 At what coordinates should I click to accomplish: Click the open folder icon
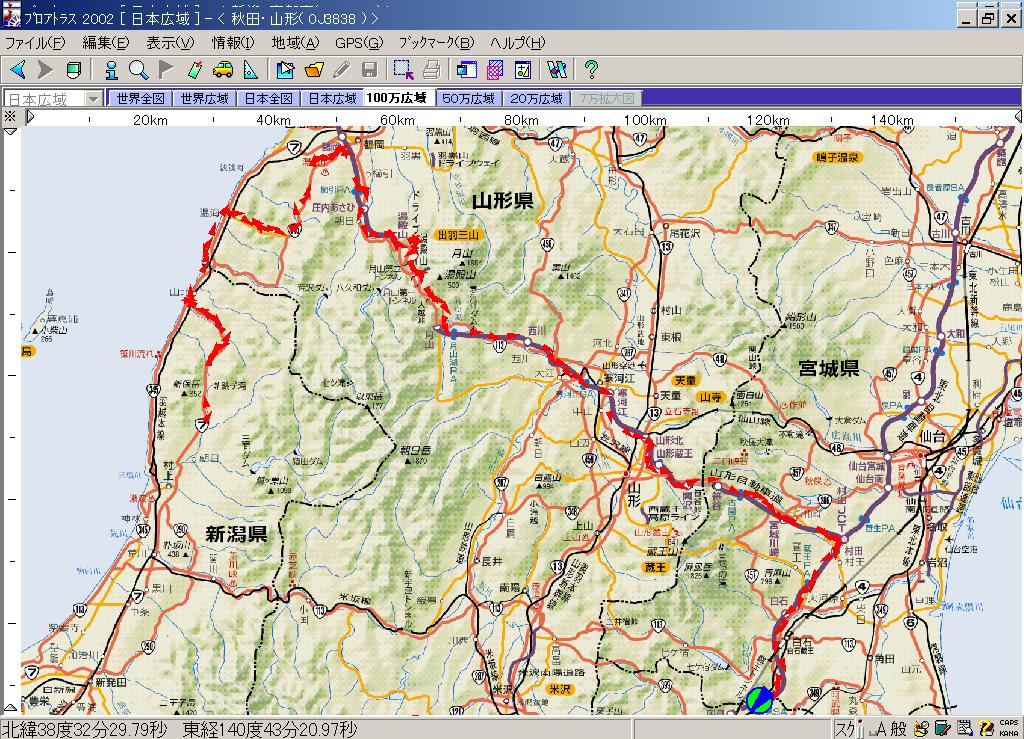pos(314,69)
